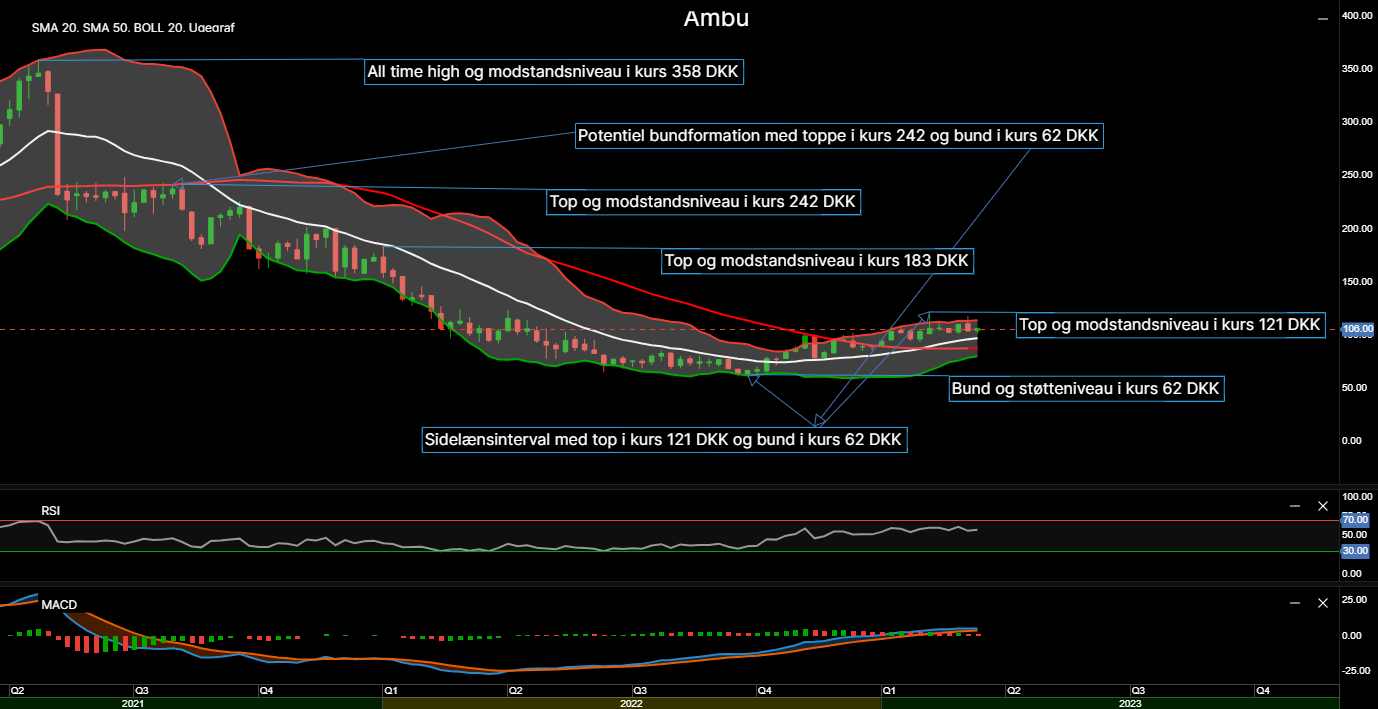Select the 'Bund og støtteniveau i kurs 62 DKK' label
1378x709 pixels.
1086,389
